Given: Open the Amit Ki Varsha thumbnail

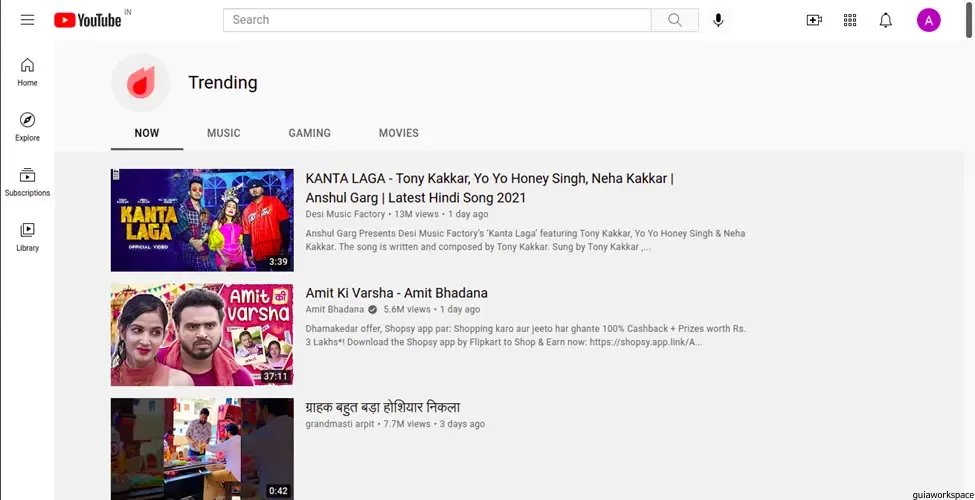Looking at the screenshot, I should coord(202,335).
